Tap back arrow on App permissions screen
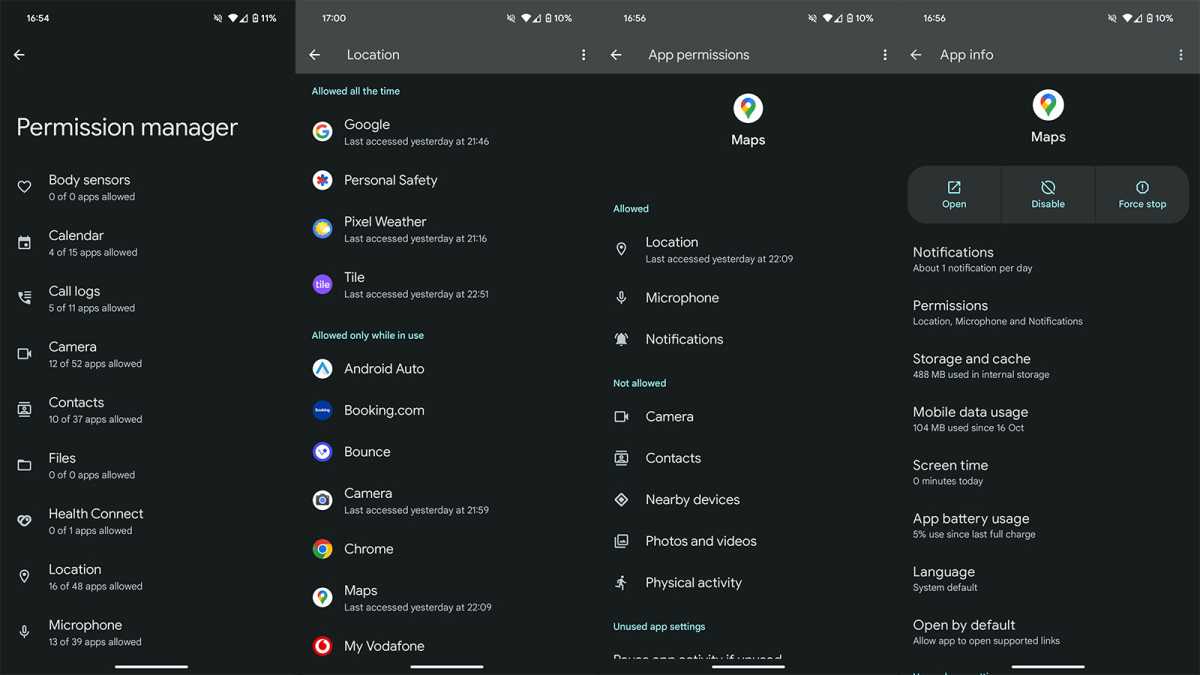Image resolution: width=1200 pixels, height=675 pixels. point(616,55)
